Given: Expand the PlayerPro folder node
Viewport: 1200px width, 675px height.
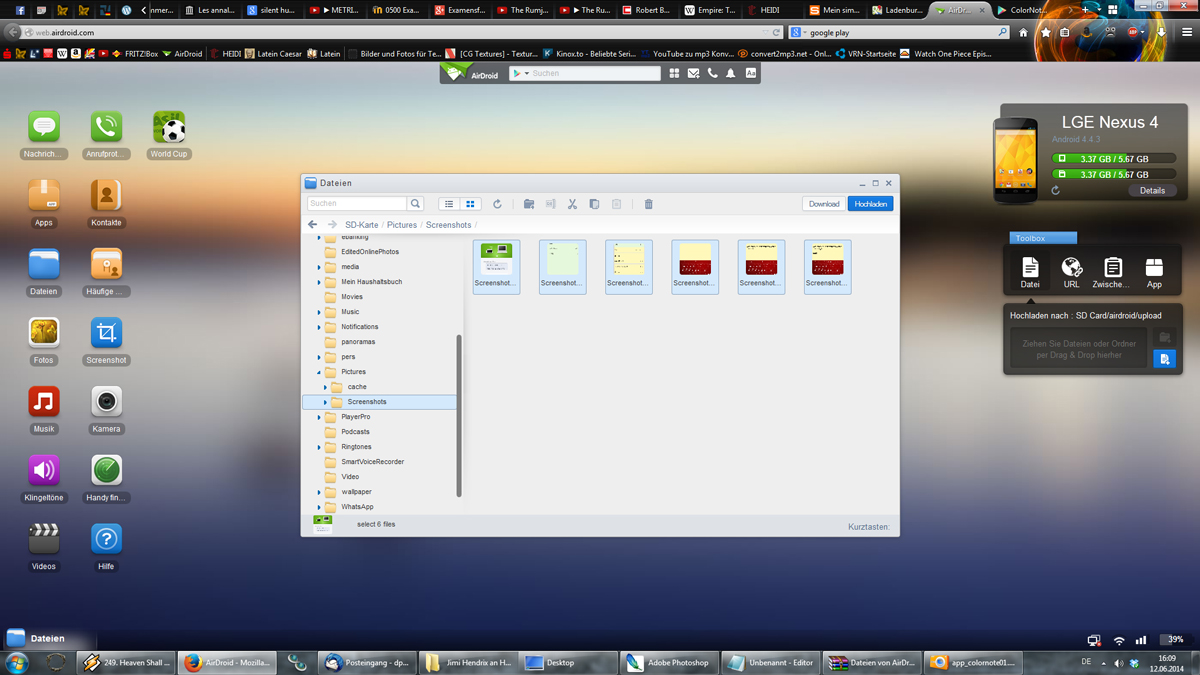Looking at the screenshot, I should pyautogui.click(x=319, y=417).
